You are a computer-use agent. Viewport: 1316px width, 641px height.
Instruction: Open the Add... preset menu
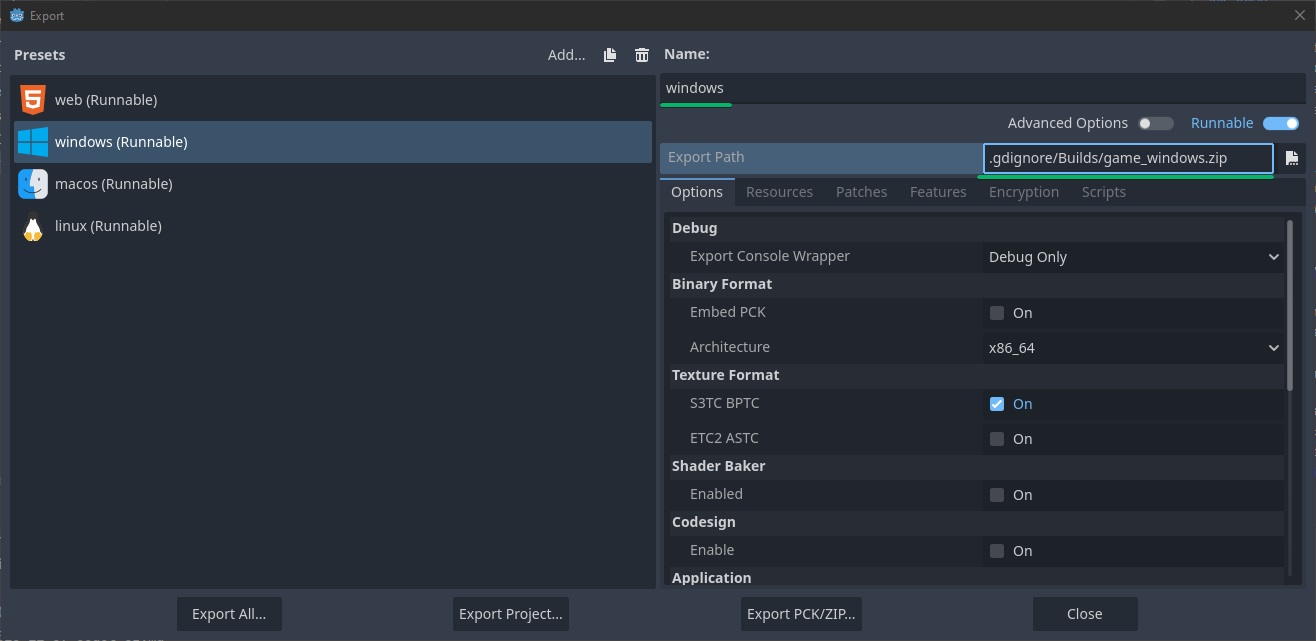click(566, 55)
